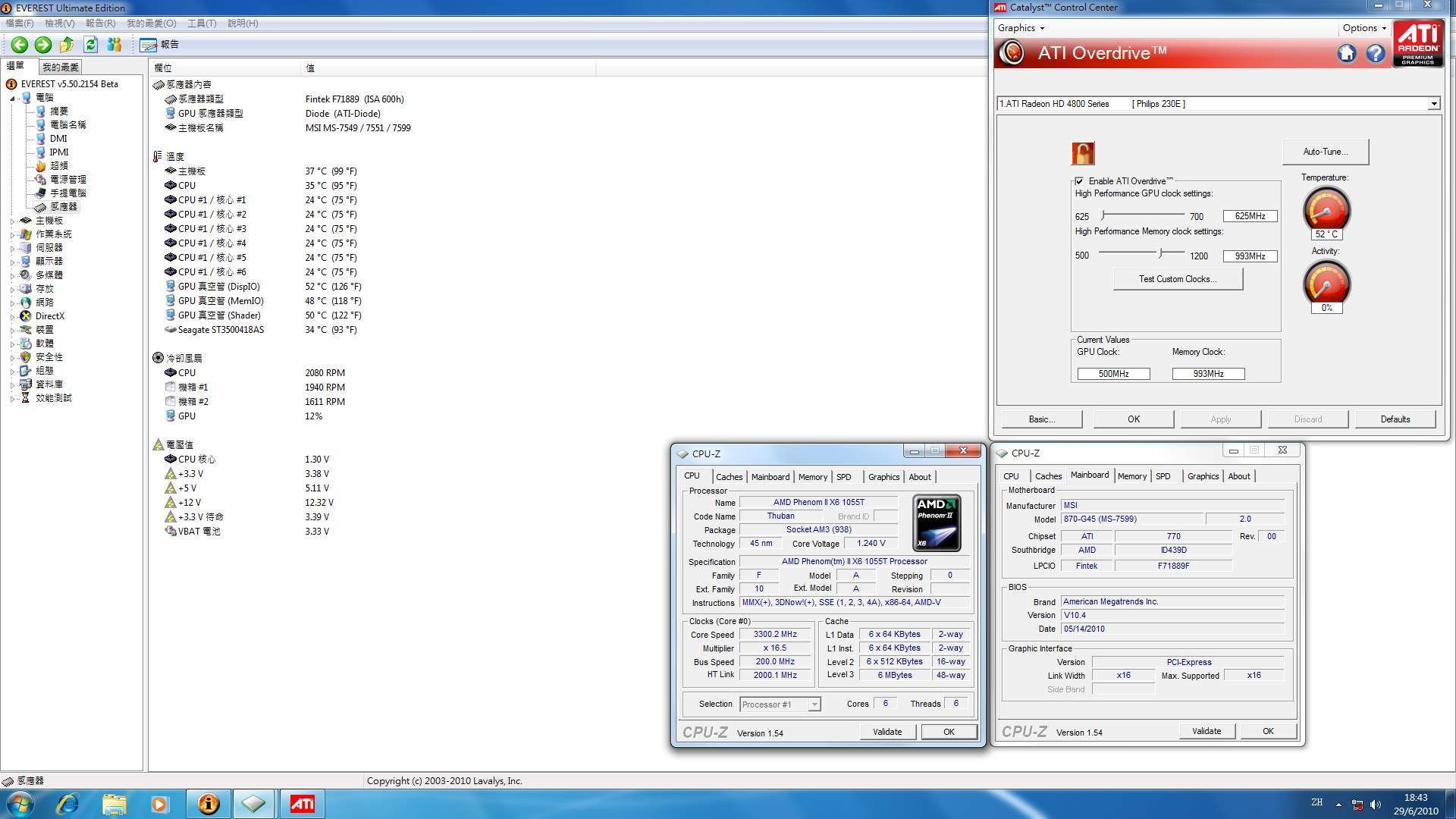This screenshot has height=819, width=1456.
Task: Open 說明(H) help menu
Action: [x=243, y=24]
